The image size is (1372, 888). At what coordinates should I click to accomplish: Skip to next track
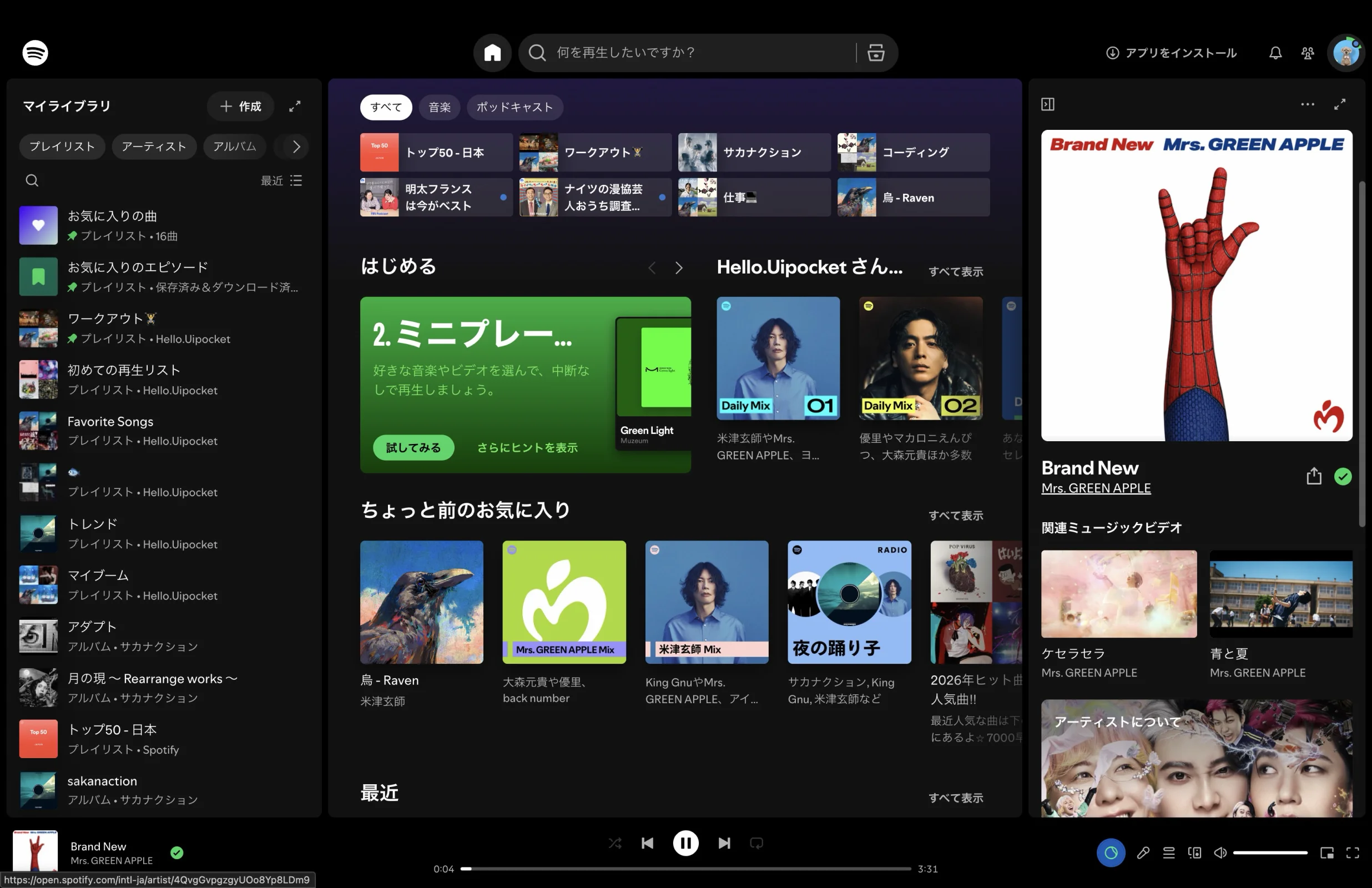pos(724,843)
